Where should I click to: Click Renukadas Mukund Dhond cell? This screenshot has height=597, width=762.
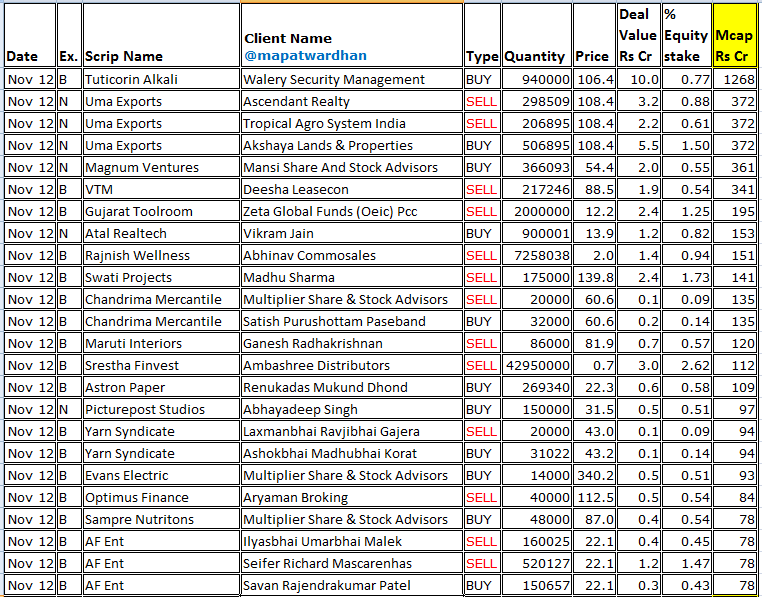click(352, 387)
